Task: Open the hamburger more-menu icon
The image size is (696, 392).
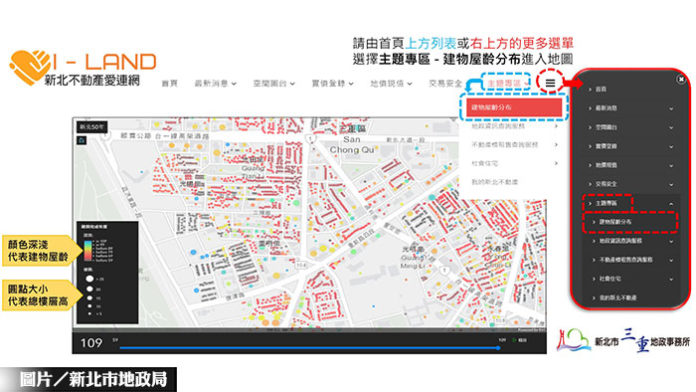Action: pos(550,83)
